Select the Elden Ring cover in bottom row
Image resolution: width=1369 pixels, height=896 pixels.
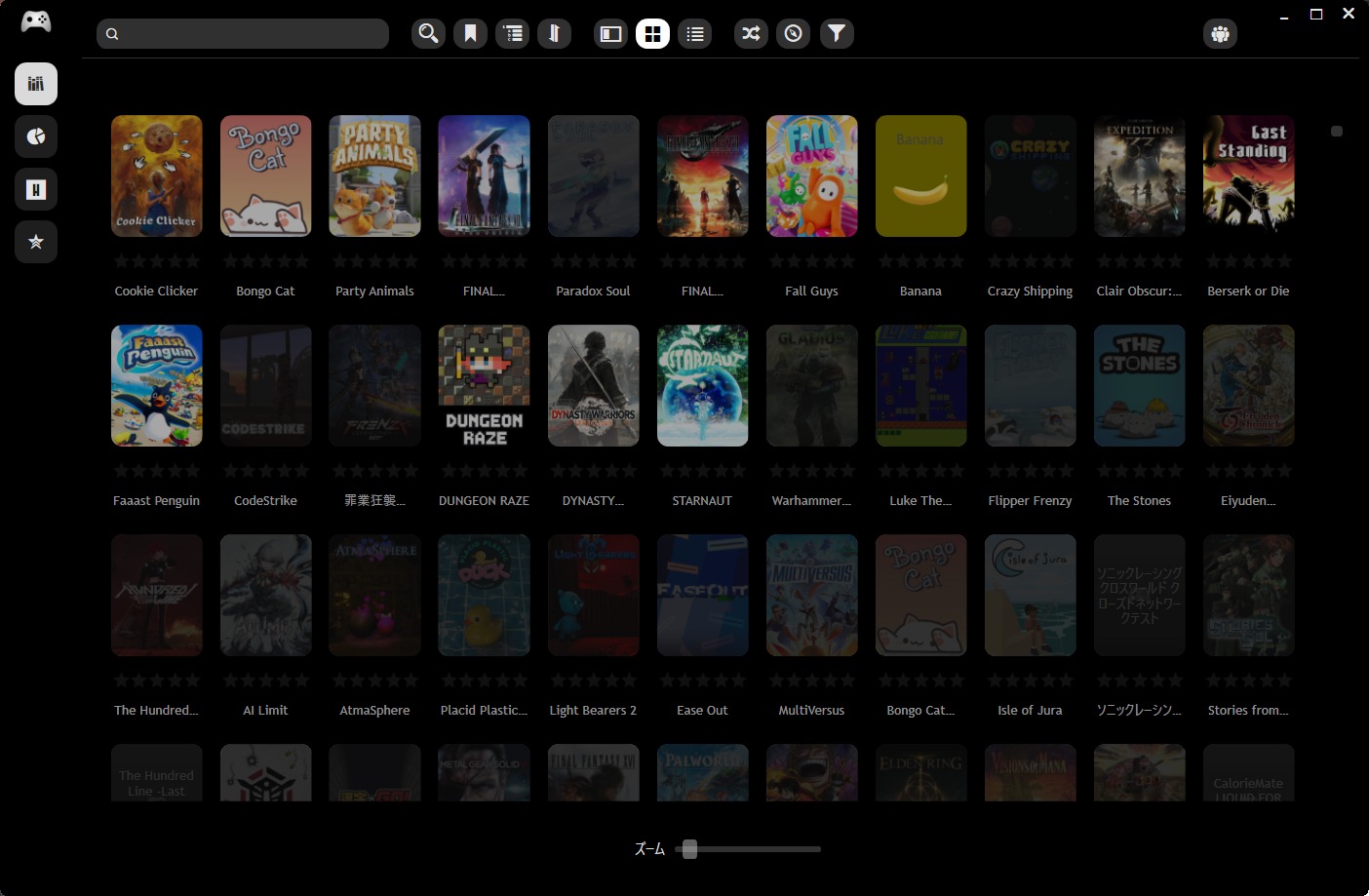point(920,772)
